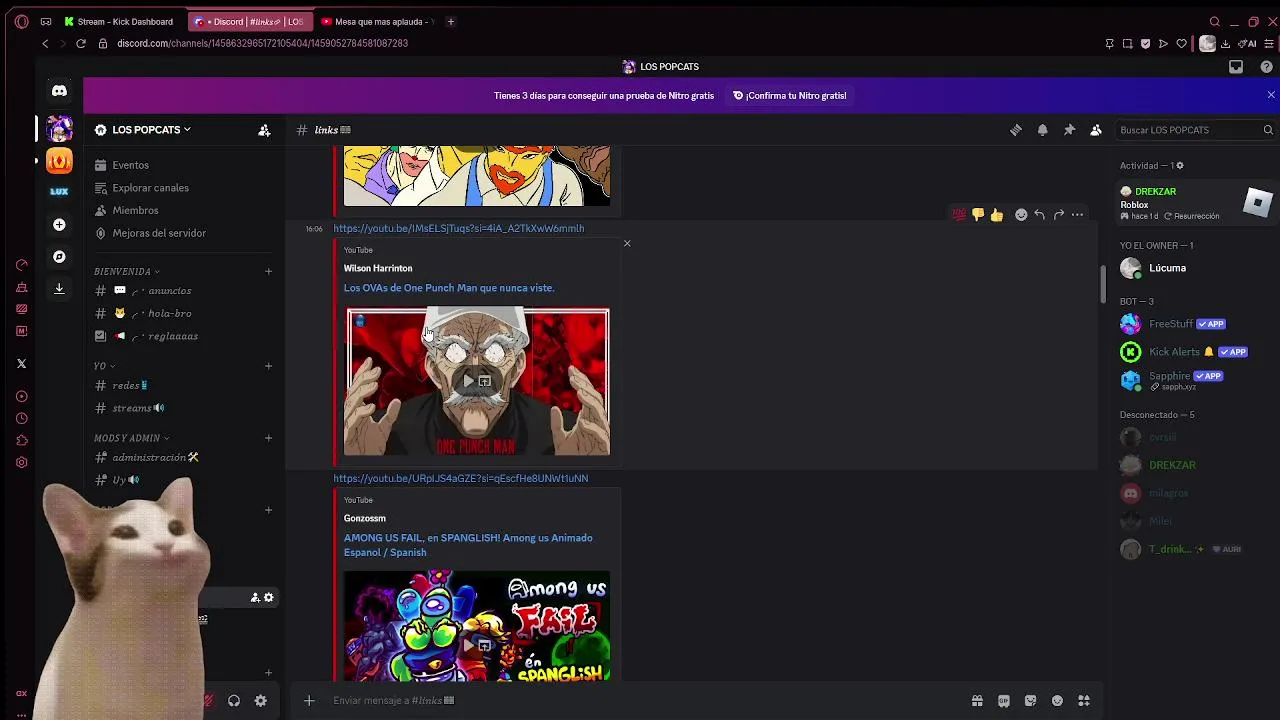The image size is (1280, 720).
Task: Reply to message with arrow icon
Action: pyautogui.click(x=1040, y=215)
